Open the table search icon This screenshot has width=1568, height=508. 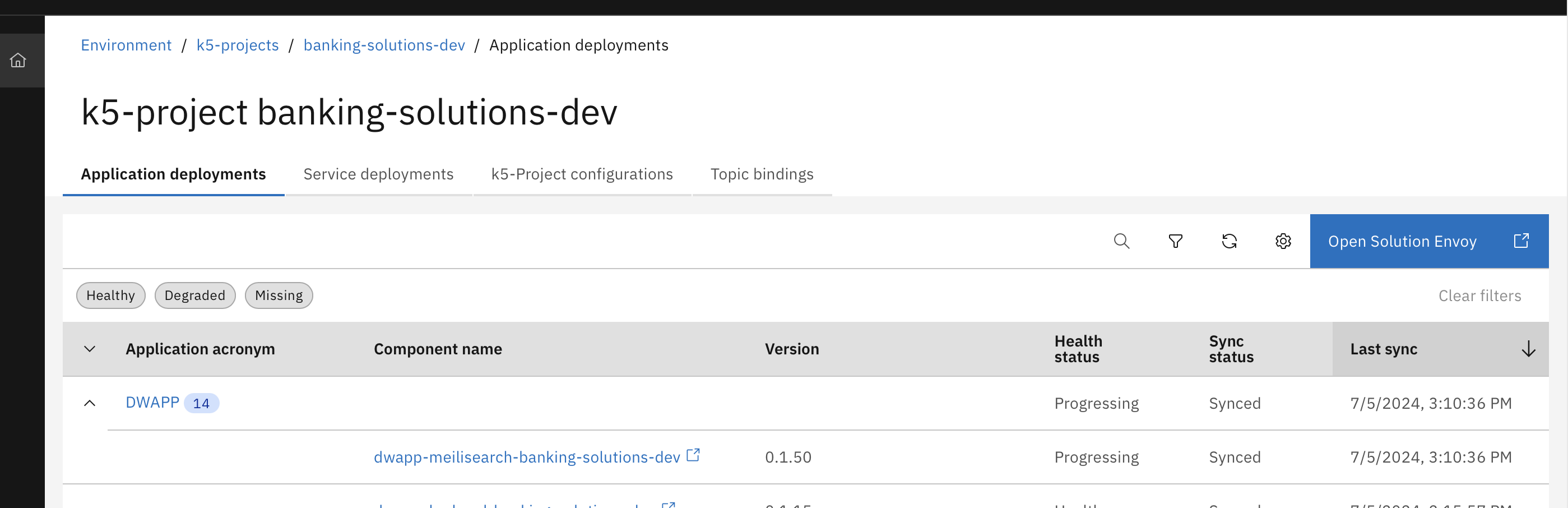pos(1121,241)
